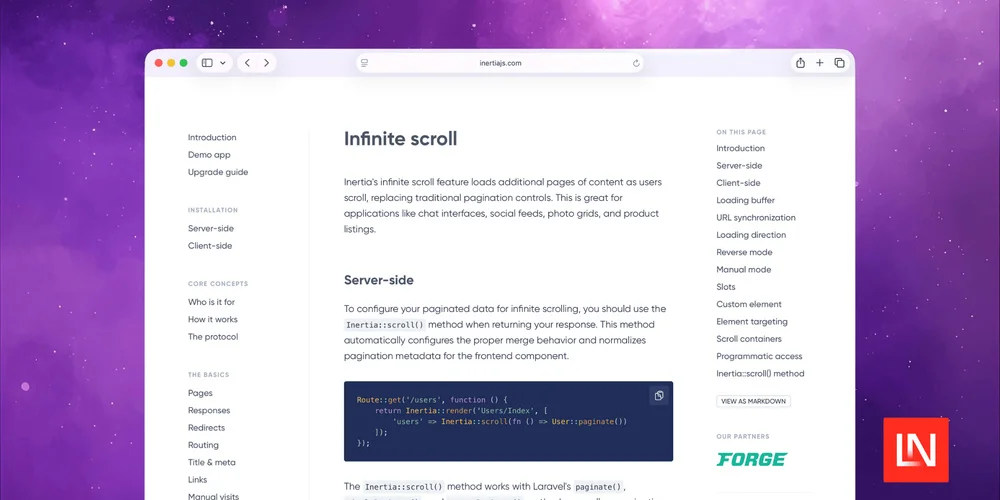Open the Responses doc link
The width and height of the screenshot is (1000, 500).
pyautogui.click(x=209, y=410)
